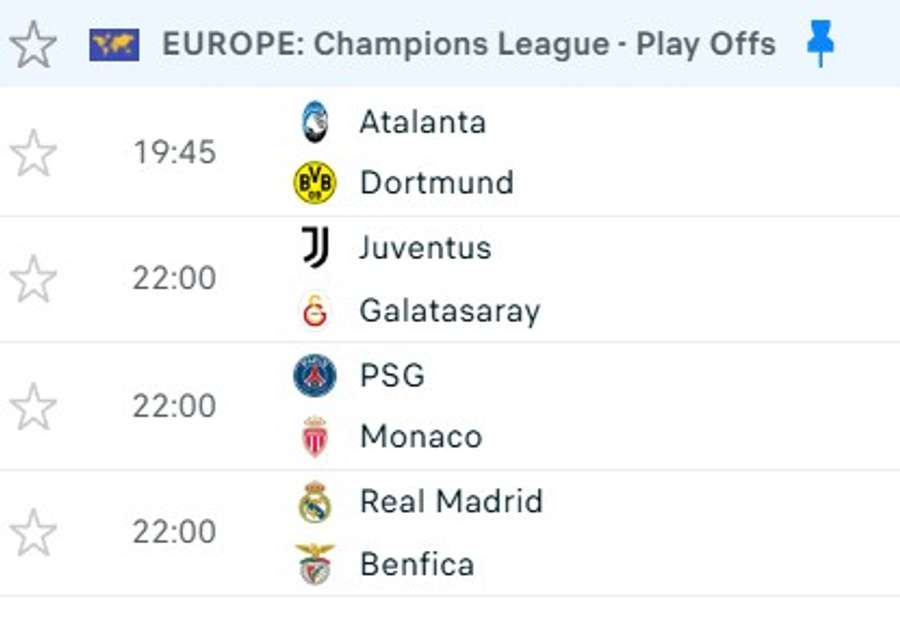This screenshot has width=900, height=629.
Task: Favorite the Champions League Play Offs league
Action: click(33, 45)
